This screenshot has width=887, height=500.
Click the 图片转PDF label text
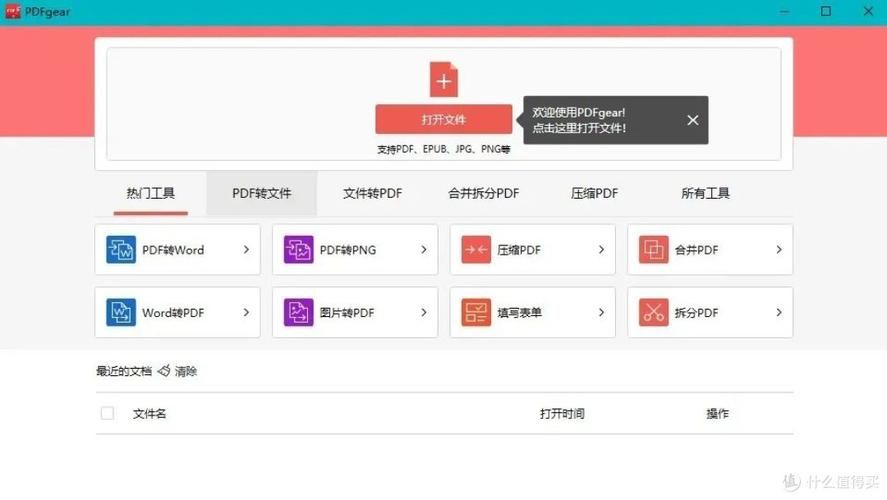point(347,313)
